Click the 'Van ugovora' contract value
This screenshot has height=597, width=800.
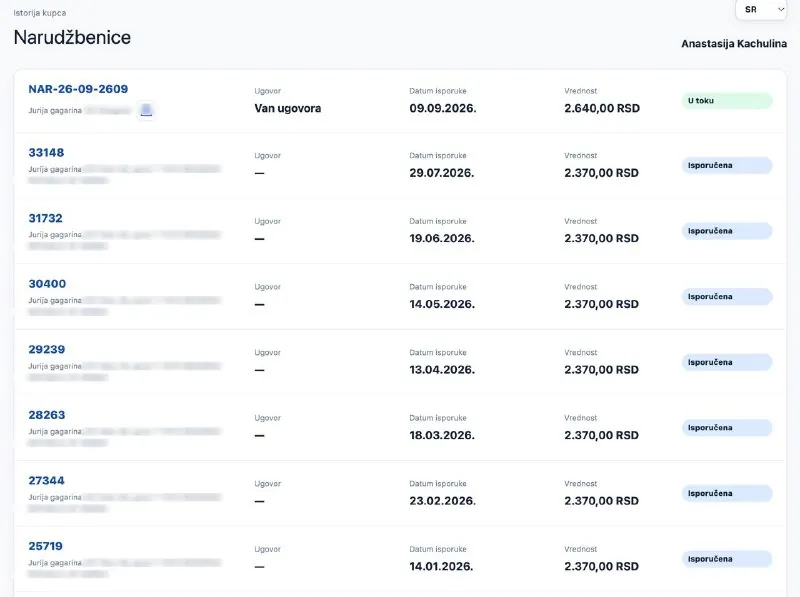tap(288, 108)
